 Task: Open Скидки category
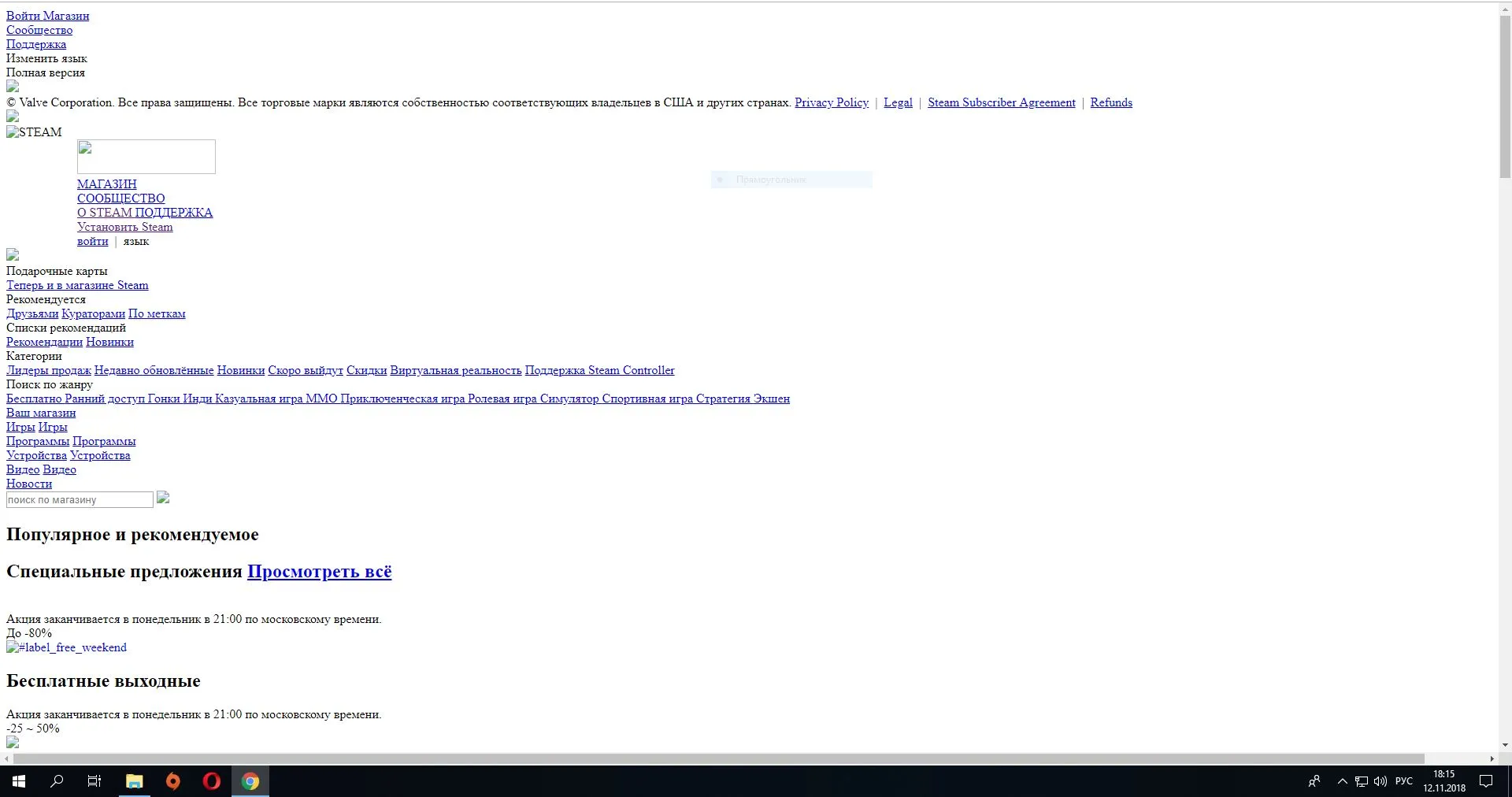(367, 370)
